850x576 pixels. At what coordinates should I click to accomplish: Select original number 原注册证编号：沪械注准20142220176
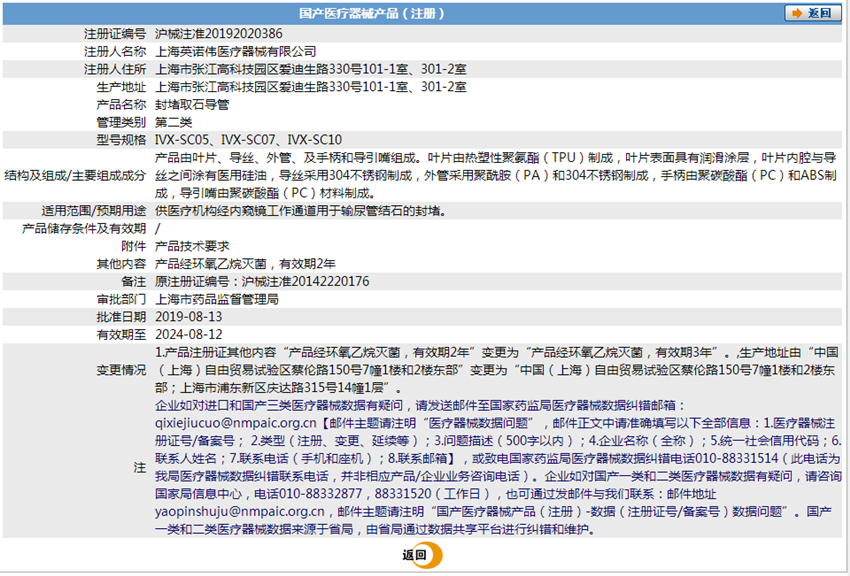coord(262,282)
